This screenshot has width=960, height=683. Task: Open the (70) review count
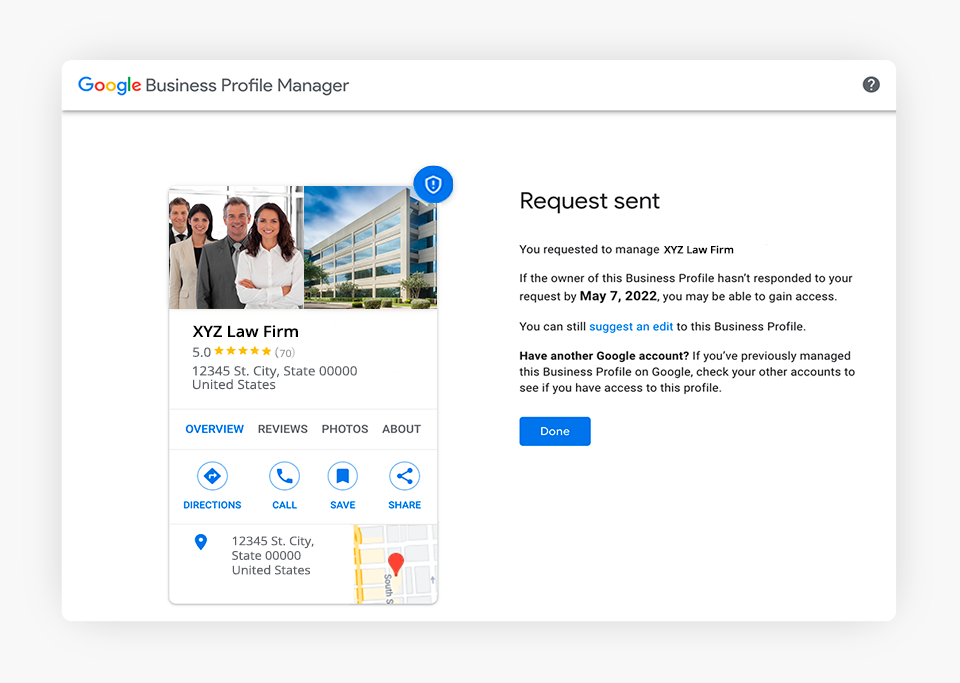click(x=285, y=353)
